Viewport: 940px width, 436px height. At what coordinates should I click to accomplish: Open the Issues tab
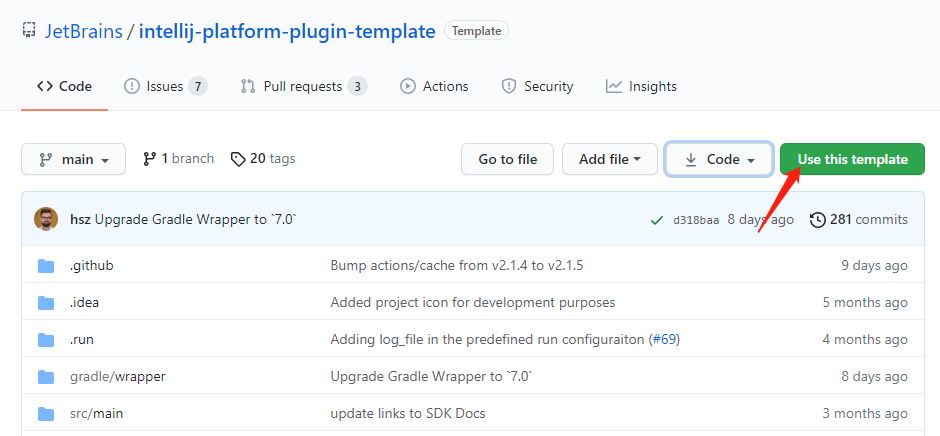coord(165,86)
